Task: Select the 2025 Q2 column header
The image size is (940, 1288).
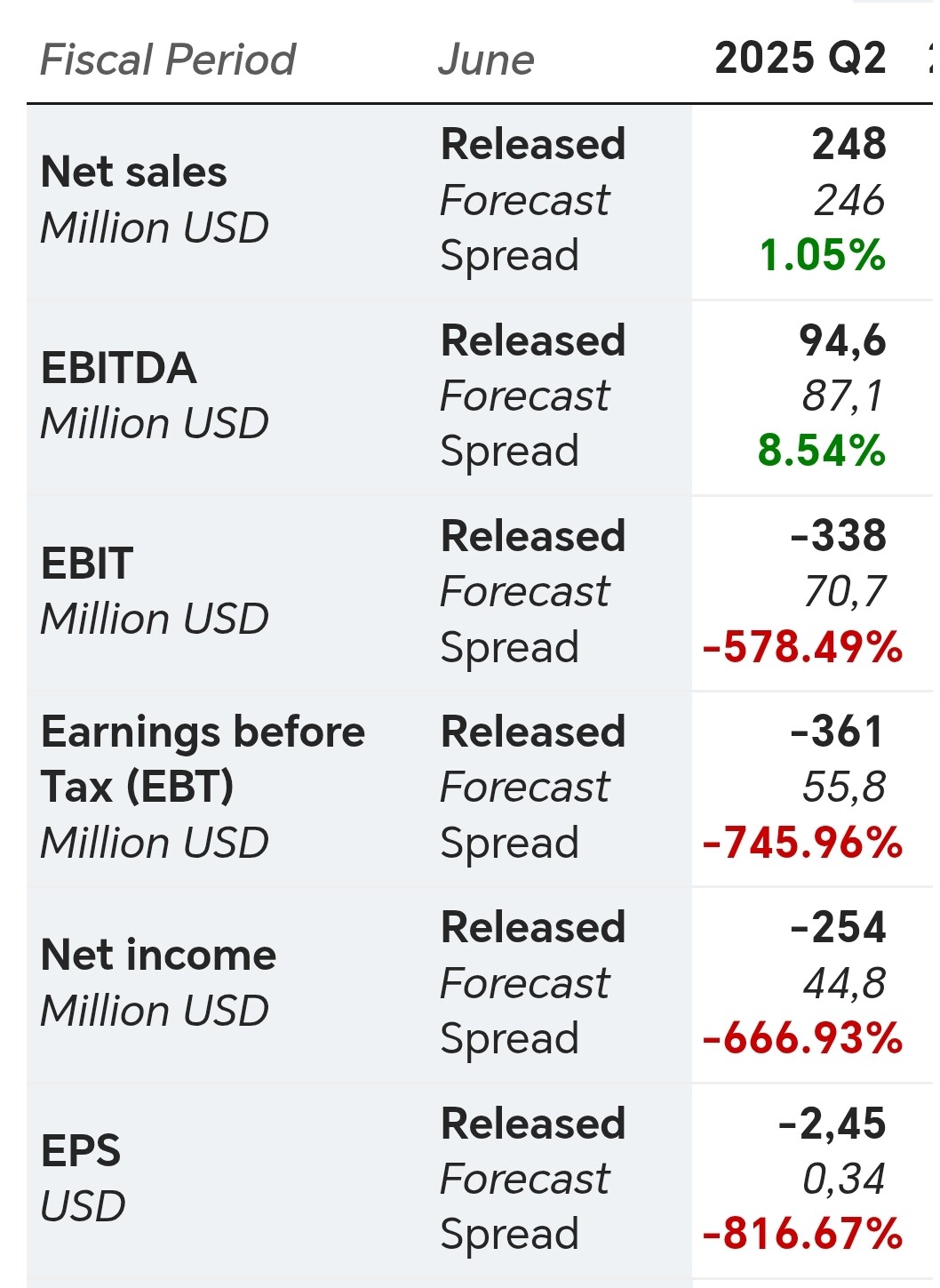Action: point(800,59)
